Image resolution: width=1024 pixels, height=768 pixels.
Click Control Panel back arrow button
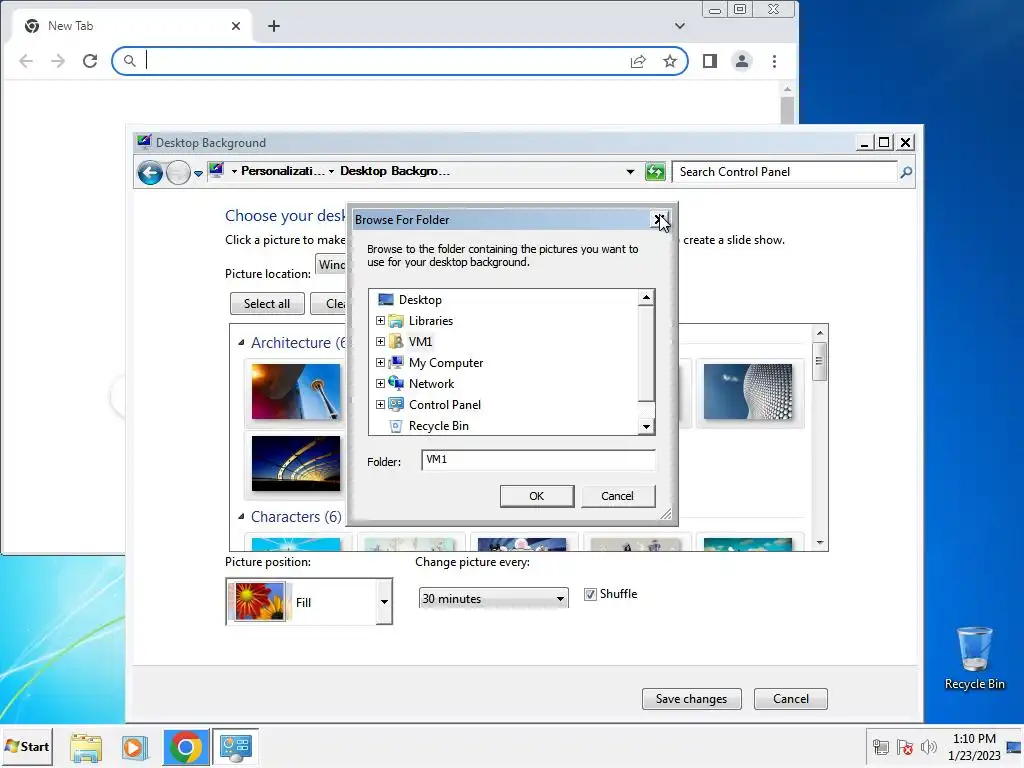click(150, 173)
